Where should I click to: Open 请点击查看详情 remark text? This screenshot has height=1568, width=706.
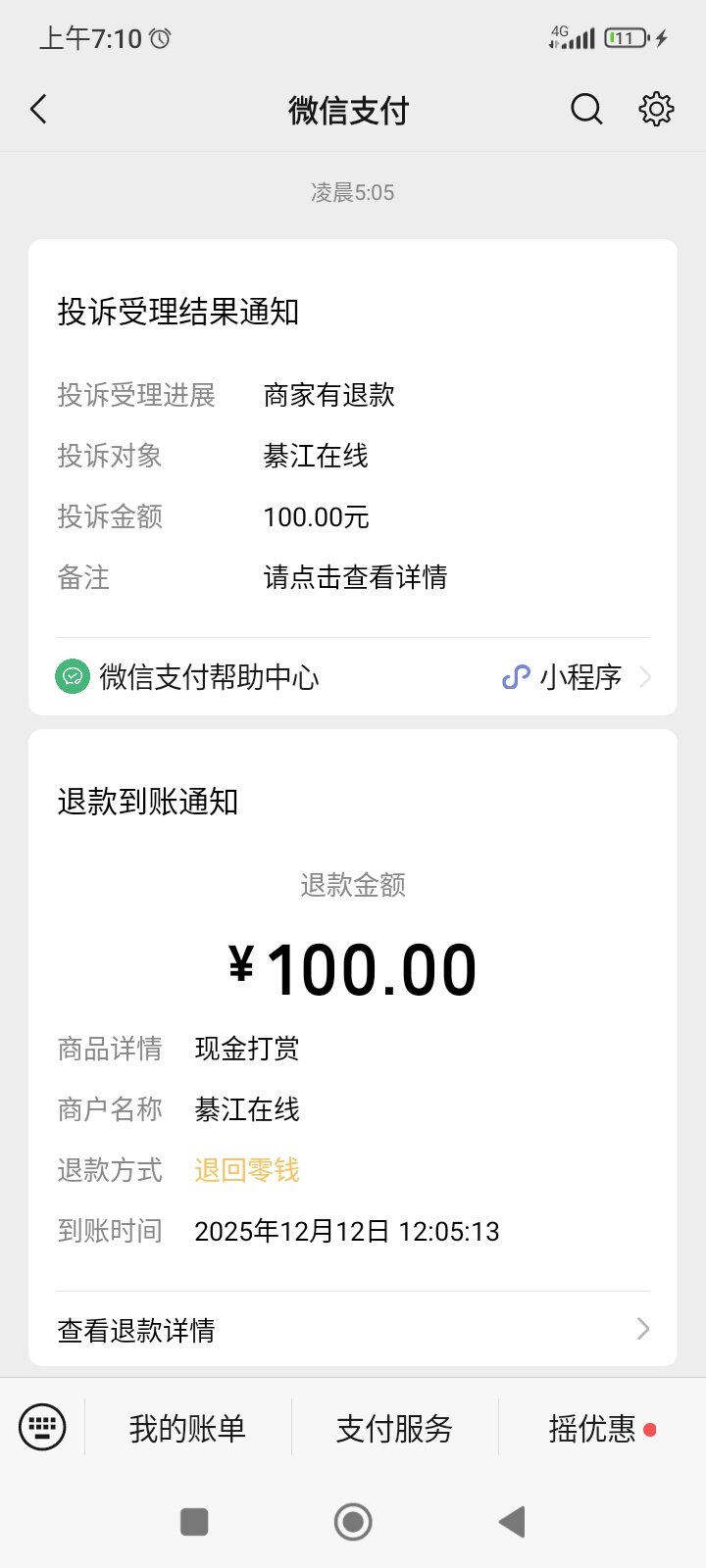point(355,577)
